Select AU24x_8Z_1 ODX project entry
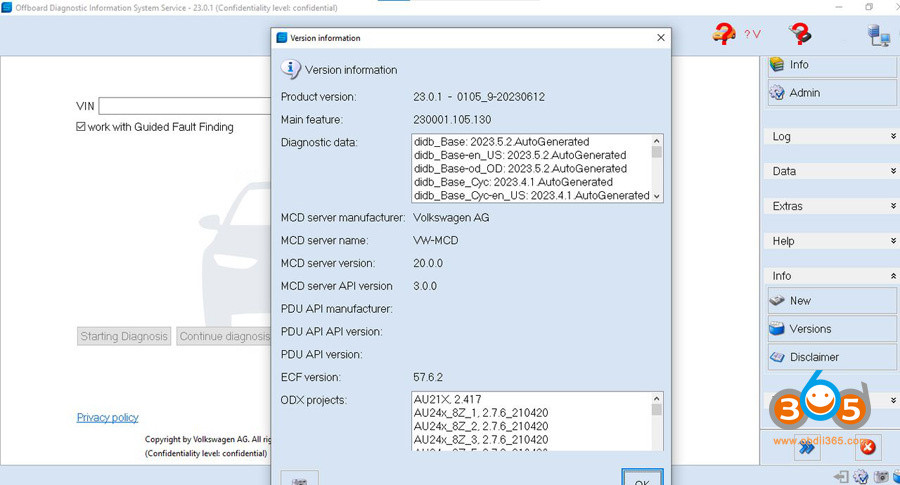 [x=481, y=413]
